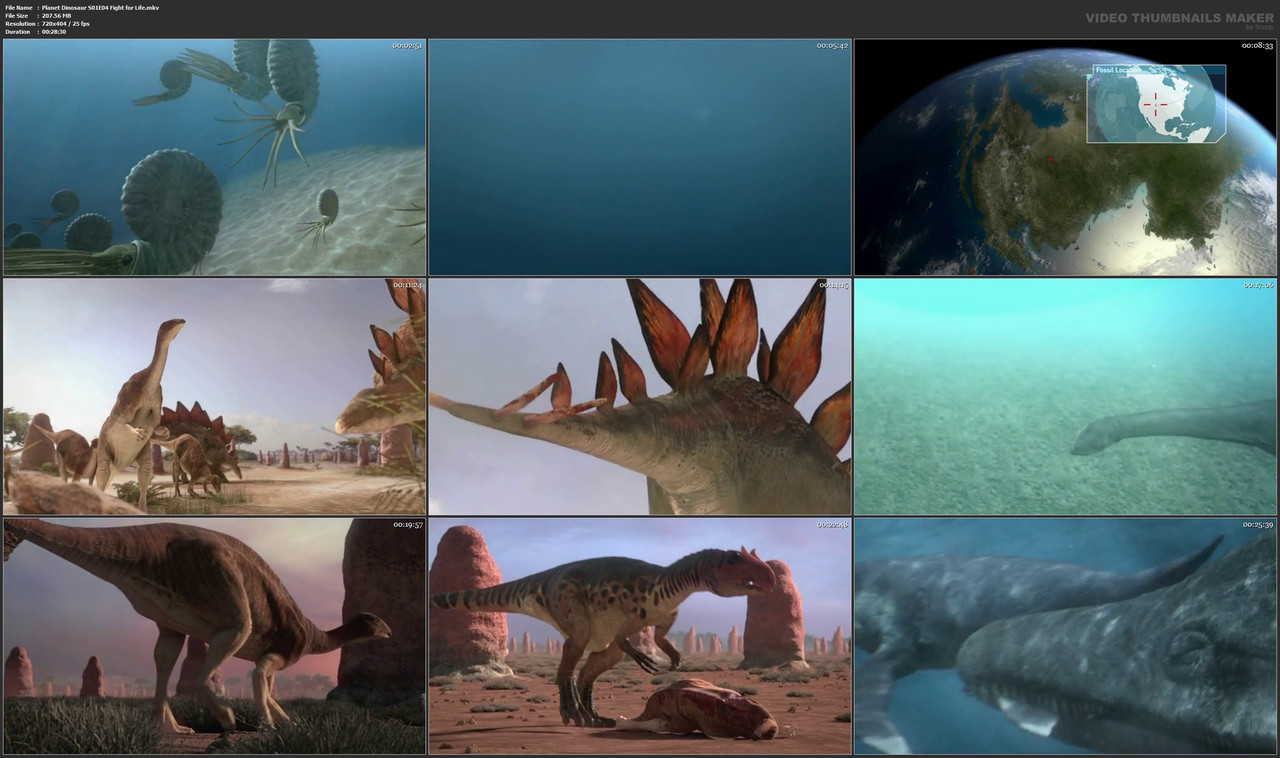Open the Stegosaurus back plates close-up frame
The height and width of the screenshot is (758, 1280).
(x=639, y=395)
